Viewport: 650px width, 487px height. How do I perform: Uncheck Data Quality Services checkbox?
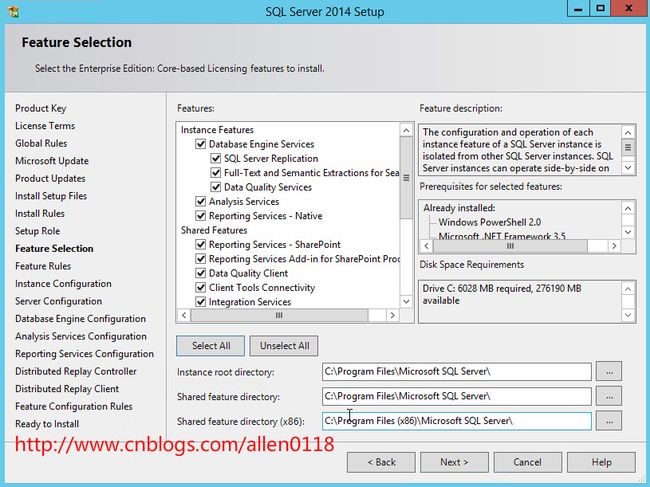point(216,187)
